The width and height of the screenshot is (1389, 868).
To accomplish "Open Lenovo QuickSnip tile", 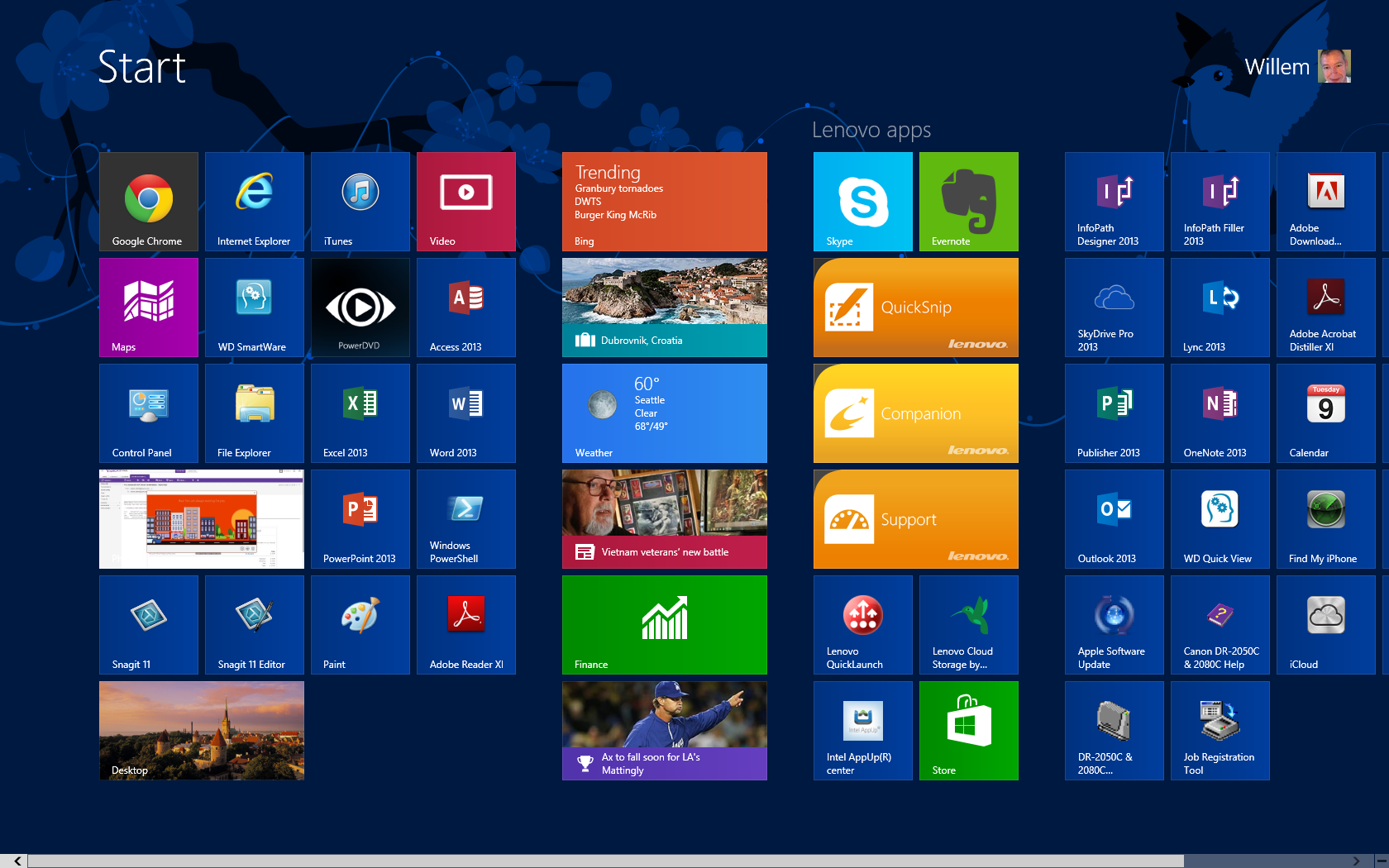I will (915, 308).
